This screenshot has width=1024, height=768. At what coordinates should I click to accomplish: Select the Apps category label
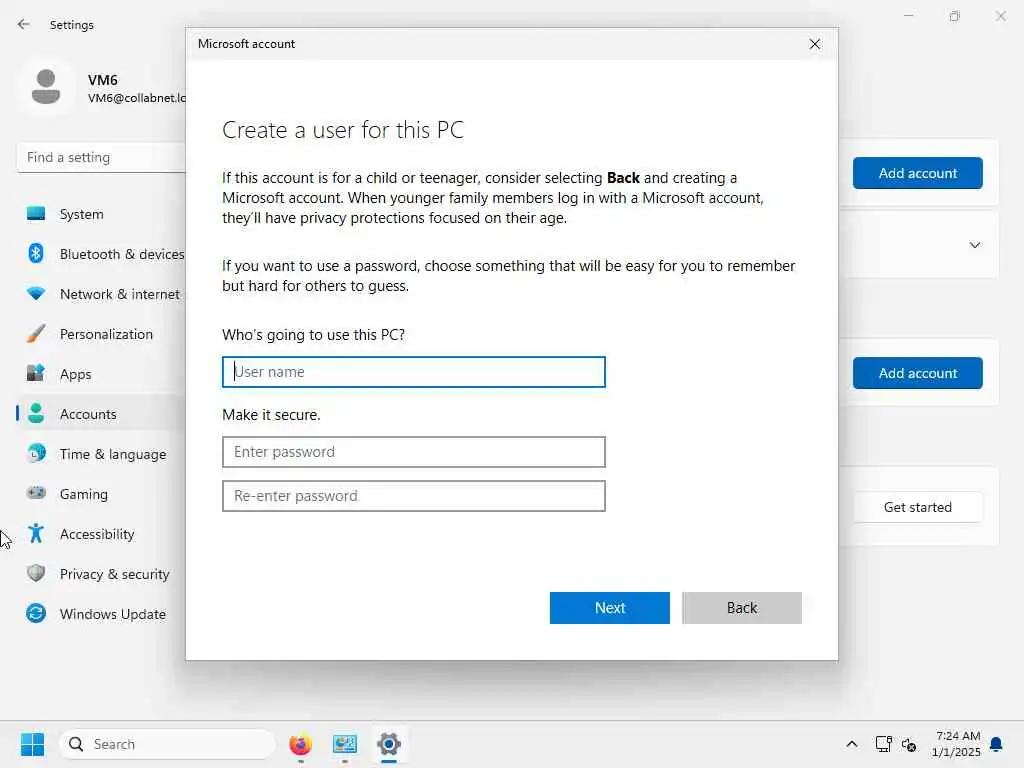point(76,374)
